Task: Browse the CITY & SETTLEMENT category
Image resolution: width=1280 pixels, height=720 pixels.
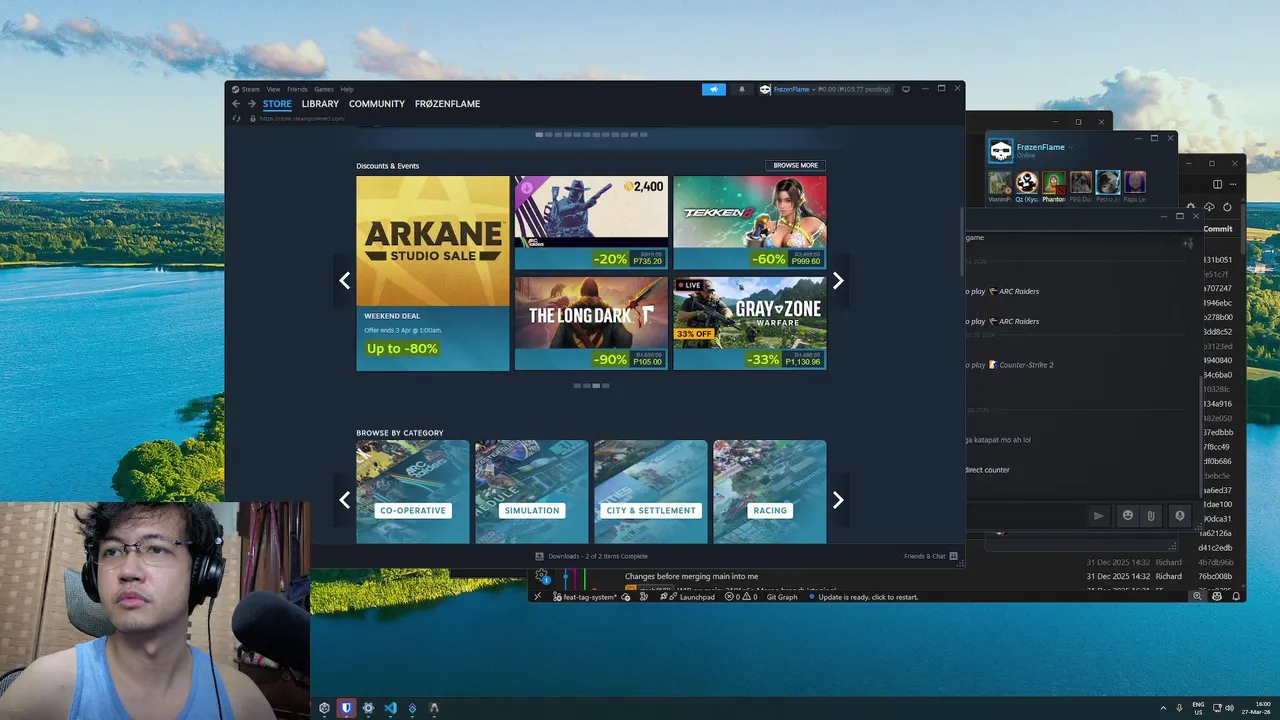Action: (x=651, y=492)
